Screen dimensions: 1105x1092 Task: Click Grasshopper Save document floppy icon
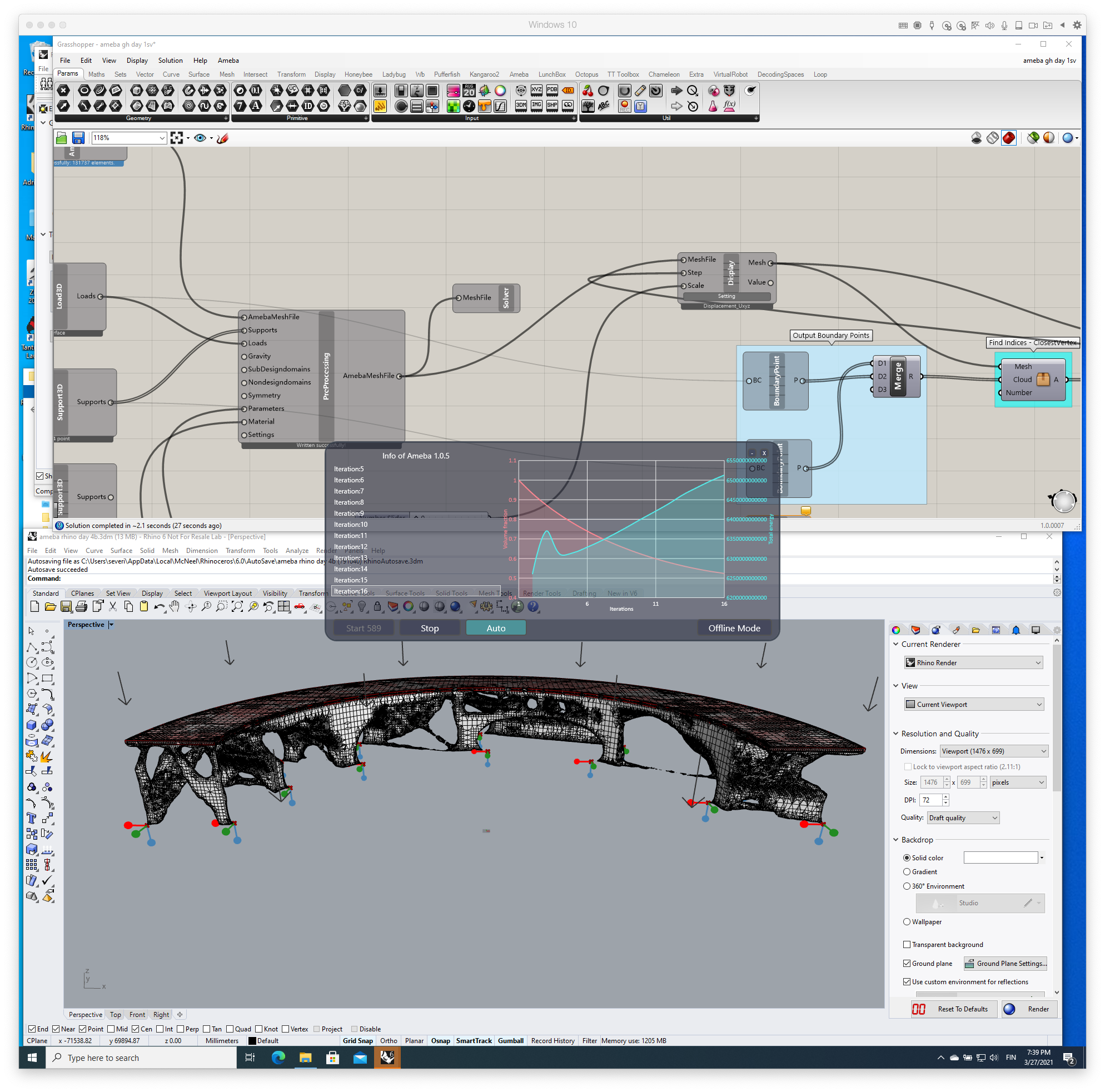point(78,138)
